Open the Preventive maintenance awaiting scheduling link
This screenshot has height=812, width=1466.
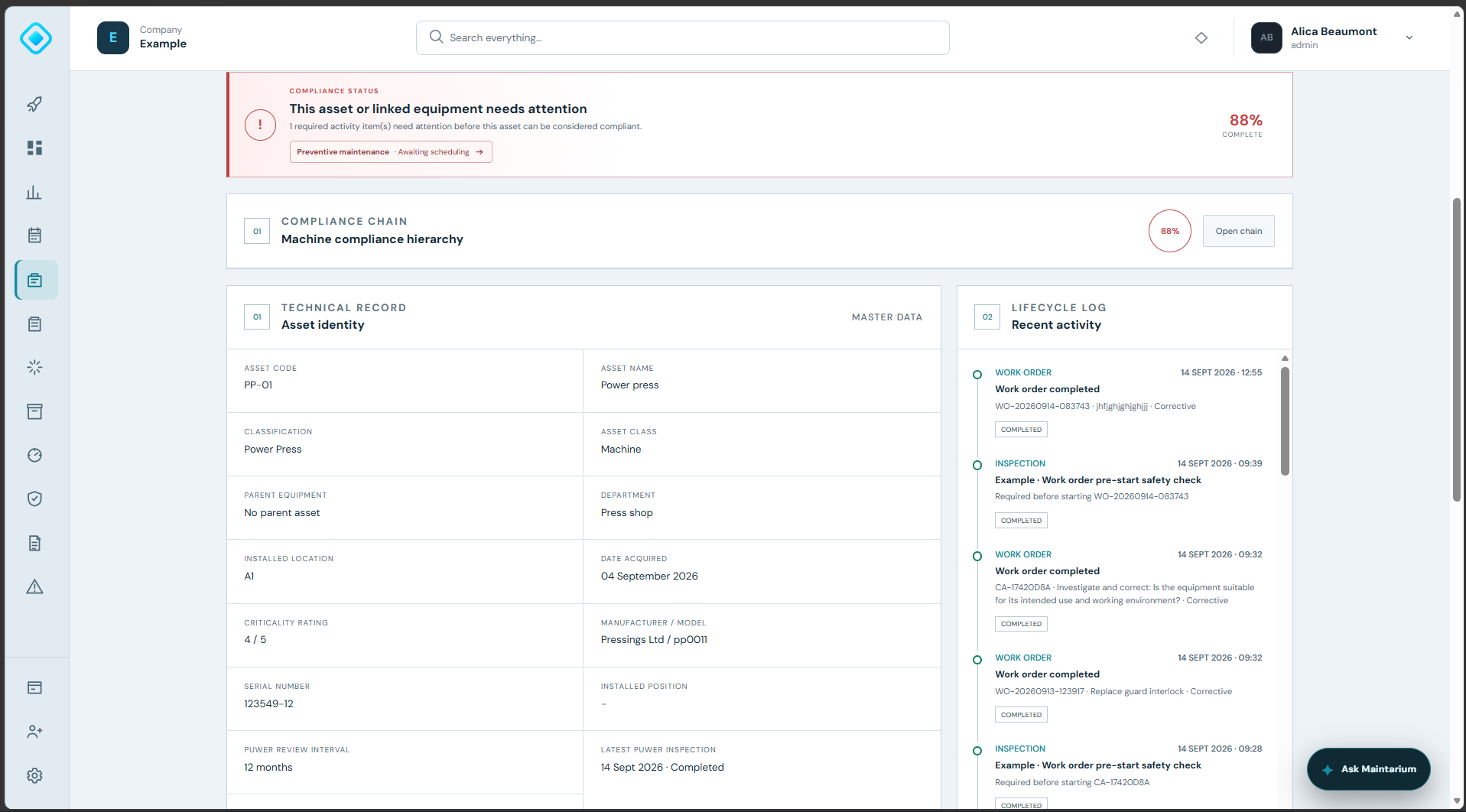pyautogui.click(x=391, y=152)
